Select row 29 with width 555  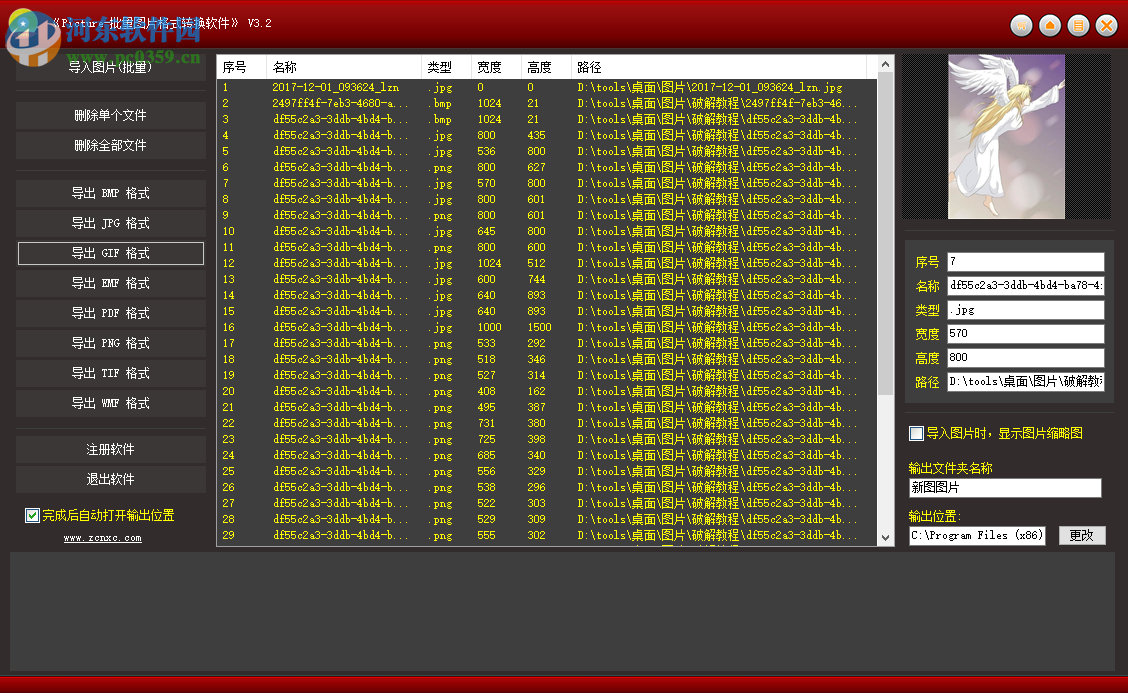tap(547, 535)
